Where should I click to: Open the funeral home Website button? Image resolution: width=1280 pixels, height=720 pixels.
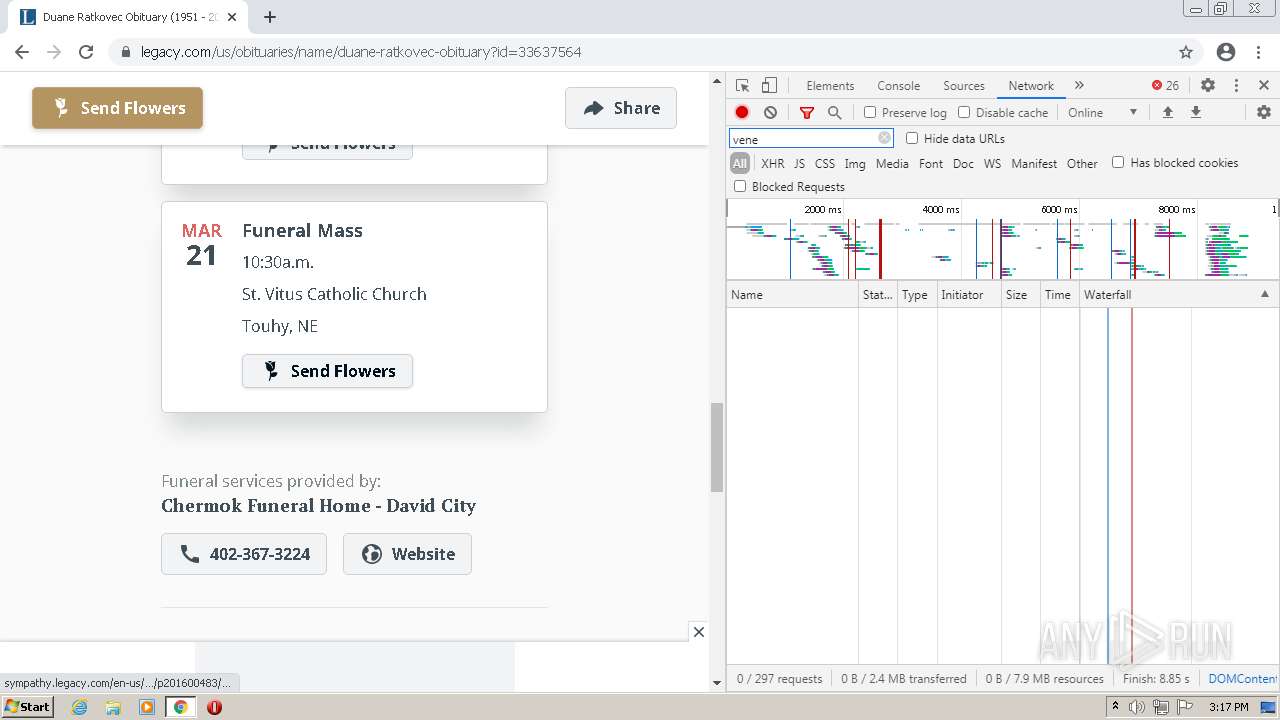(407, 554)
